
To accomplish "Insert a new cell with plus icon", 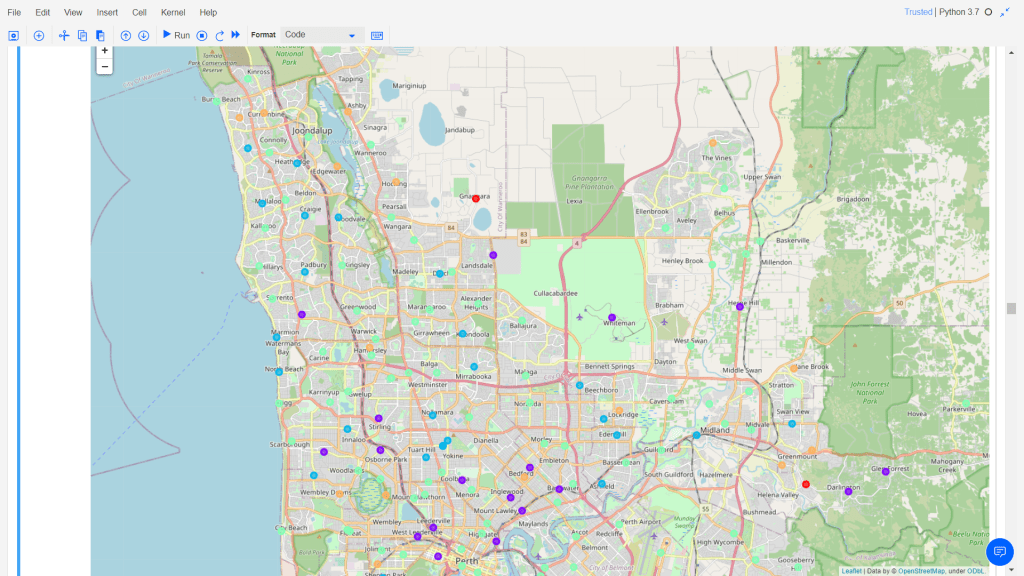I will pos(39,35).
